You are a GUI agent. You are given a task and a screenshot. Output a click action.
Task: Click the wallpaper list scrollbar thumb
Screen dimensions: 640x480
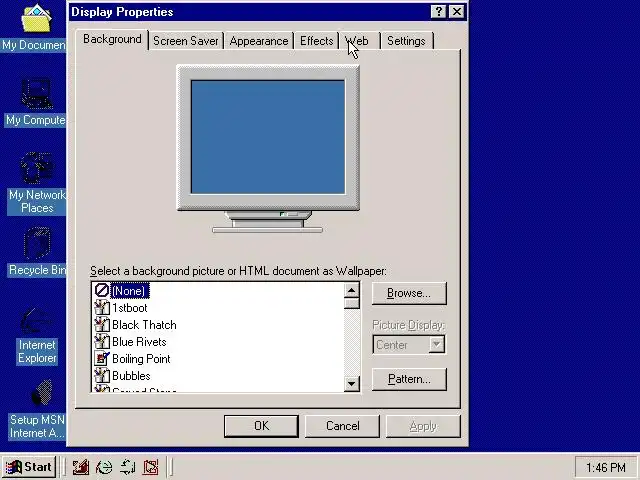[351, 303]
